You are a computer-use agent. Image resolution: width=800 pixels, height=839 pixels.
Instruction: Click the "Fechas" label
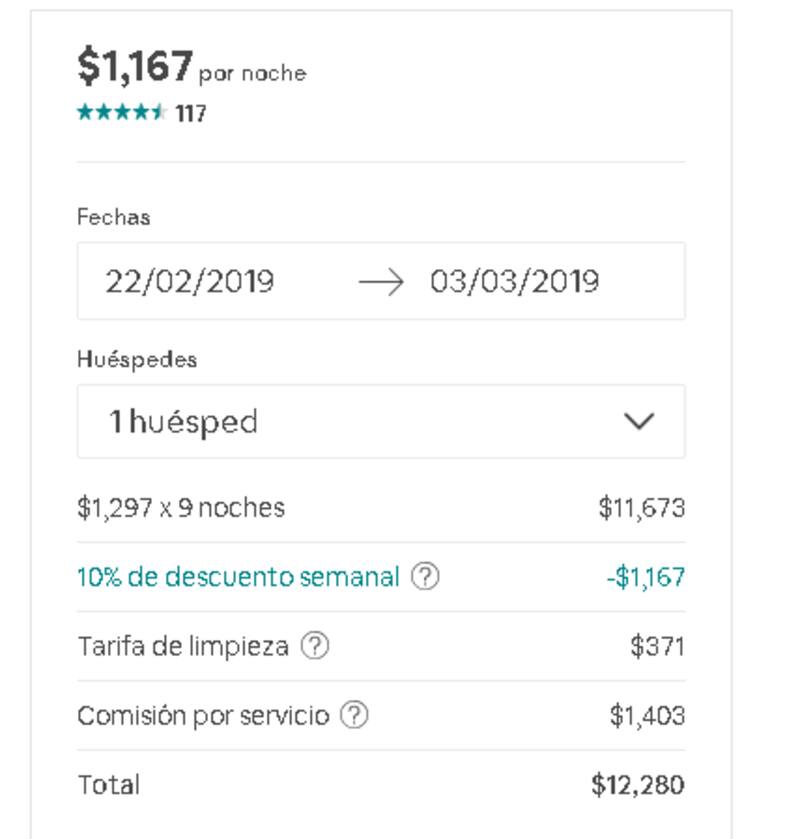113,217
